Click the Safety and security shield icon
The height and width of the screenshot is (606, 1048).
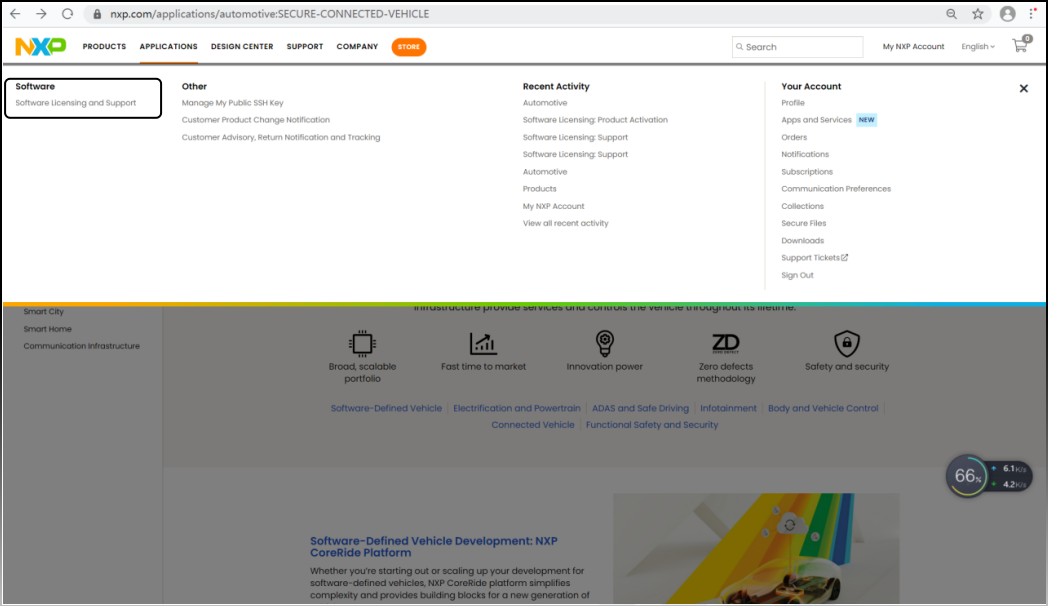click(846, 343)
